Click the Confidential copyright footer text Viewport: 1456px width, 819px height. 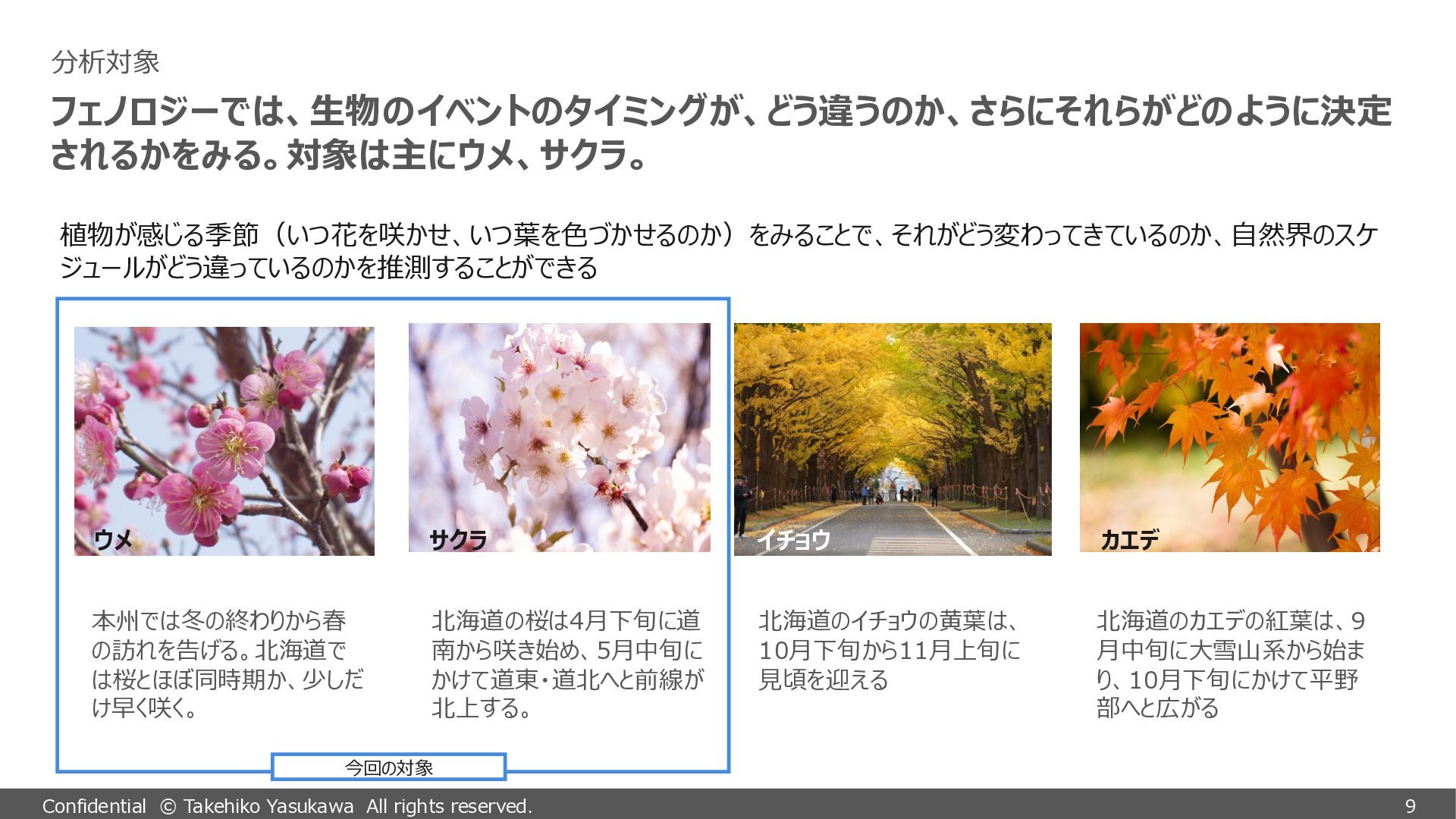(287, 806)
